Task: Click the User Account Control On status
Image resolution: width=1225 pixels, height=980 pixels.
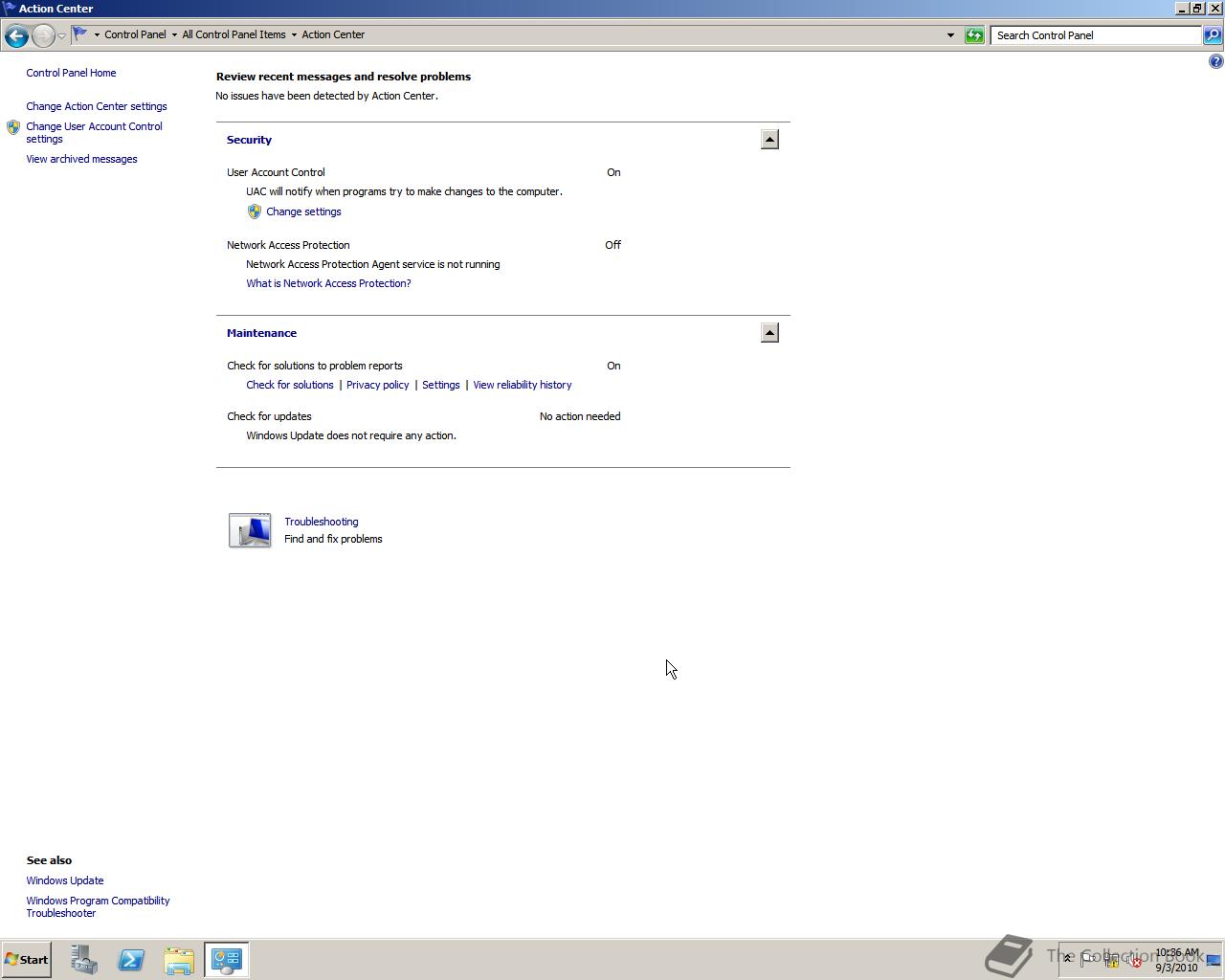Action: coord(613,172)
